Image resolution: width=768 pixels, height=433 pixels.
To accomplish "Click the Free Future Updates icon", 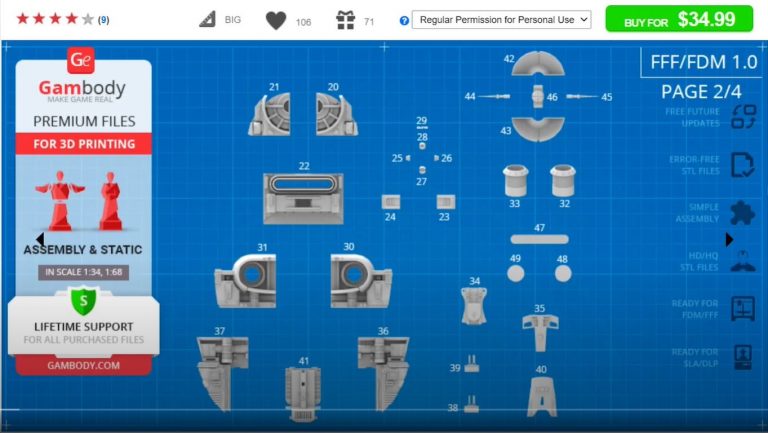I will point(742,117).
